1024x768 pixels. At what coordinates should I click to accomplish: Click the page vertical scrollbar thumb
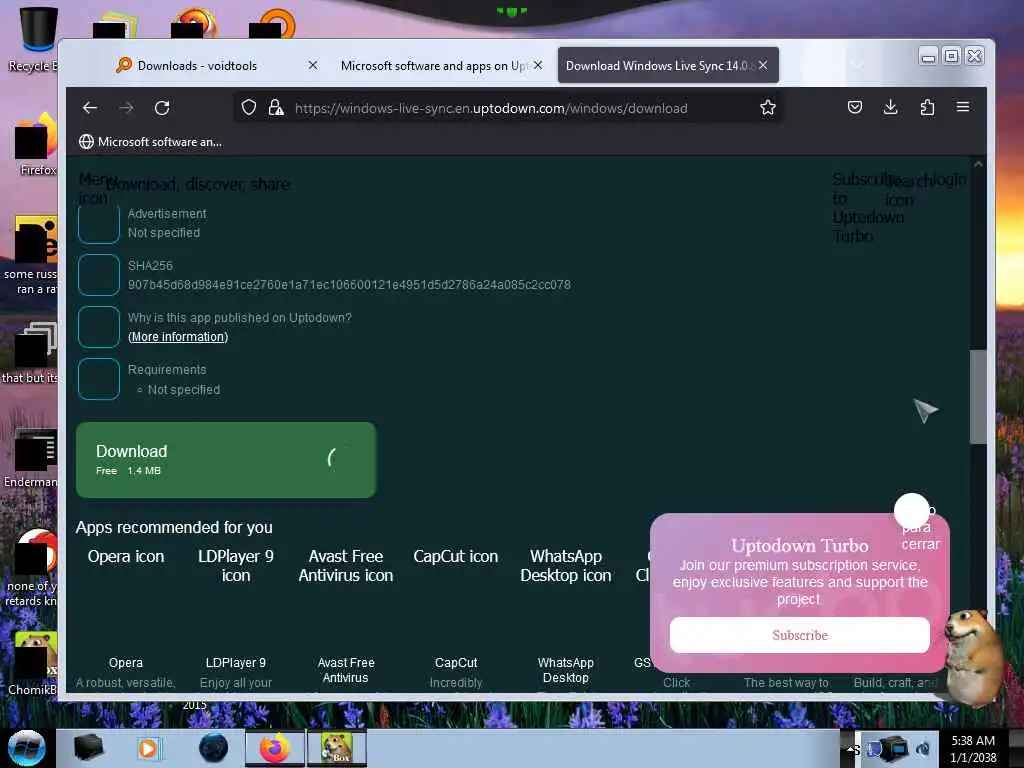[x=978, y=397]
